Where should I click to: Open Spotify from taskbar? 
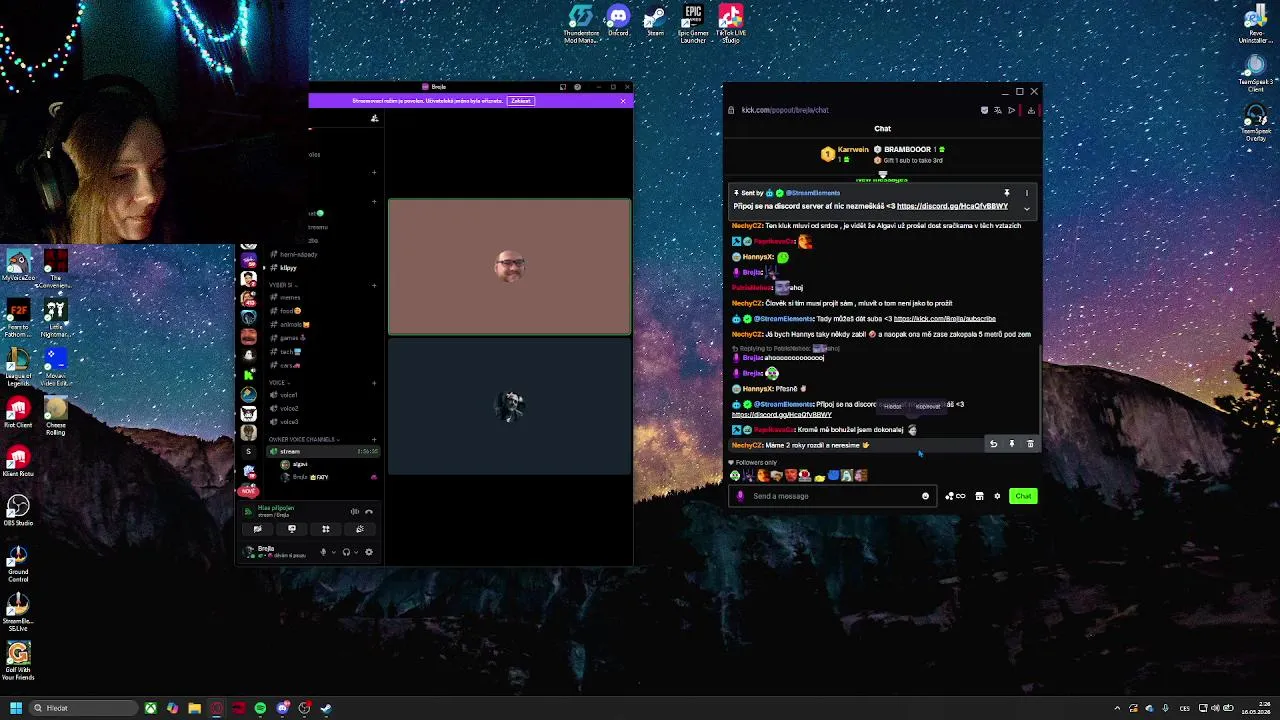[x=260, y=708]
